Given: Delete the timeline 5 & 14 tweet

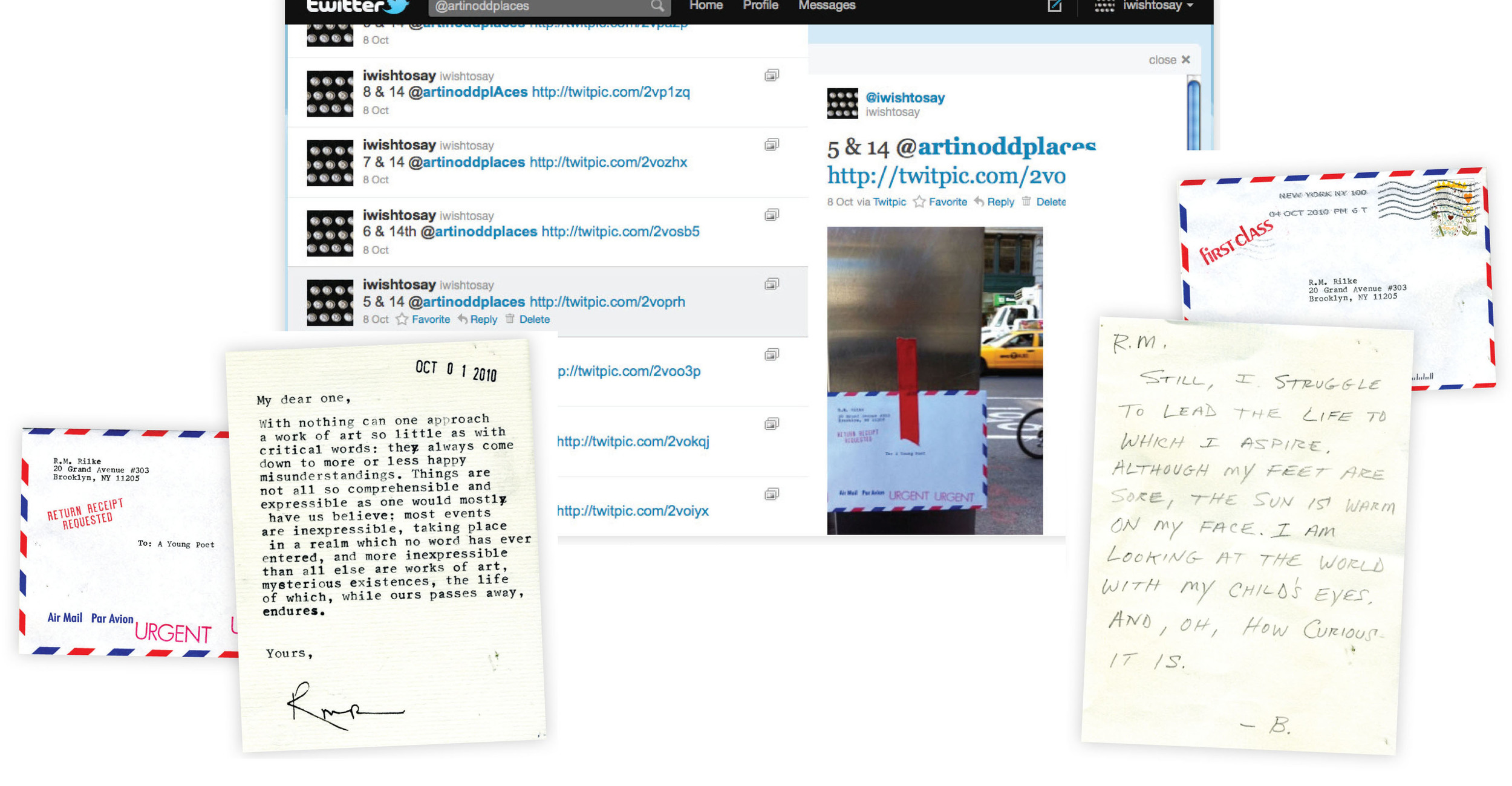Looking at the screenshot, I should 534,320.
